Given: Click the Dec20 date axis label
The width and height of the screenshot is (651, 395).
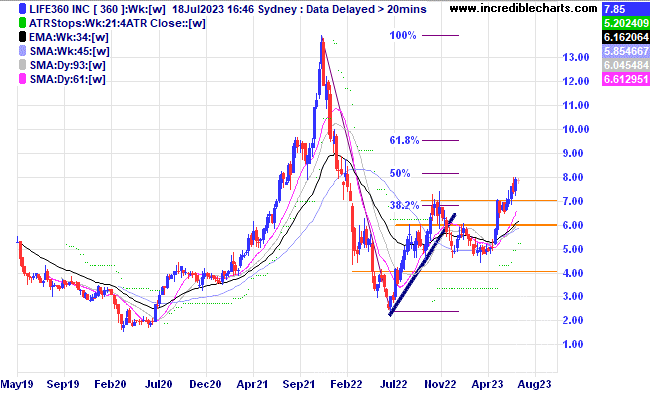Looking at the screenshot, I should pyautogui.click(x=205, y=384).
